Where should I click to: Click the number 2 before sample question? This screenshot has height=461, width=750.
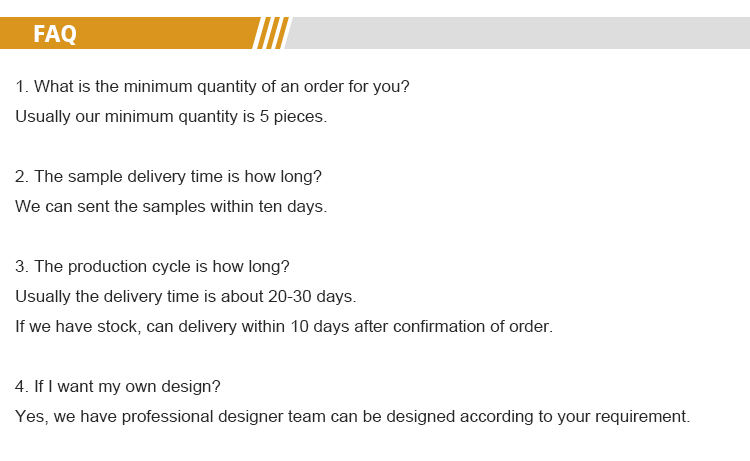click(x=21, y=177)
